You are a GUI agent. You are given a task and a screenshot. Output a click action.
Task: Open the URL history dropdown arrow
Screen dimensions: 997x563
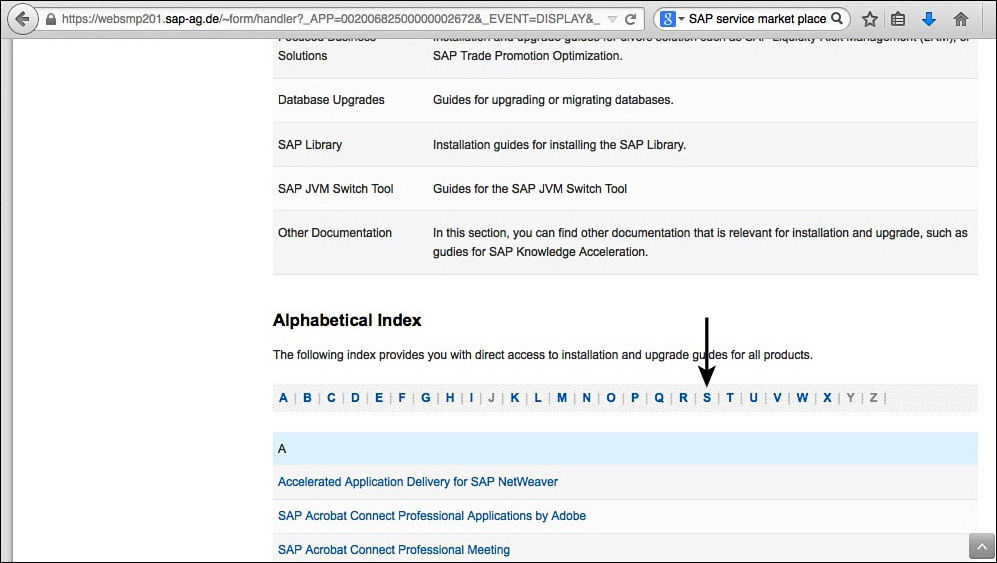tap(612, 20)
